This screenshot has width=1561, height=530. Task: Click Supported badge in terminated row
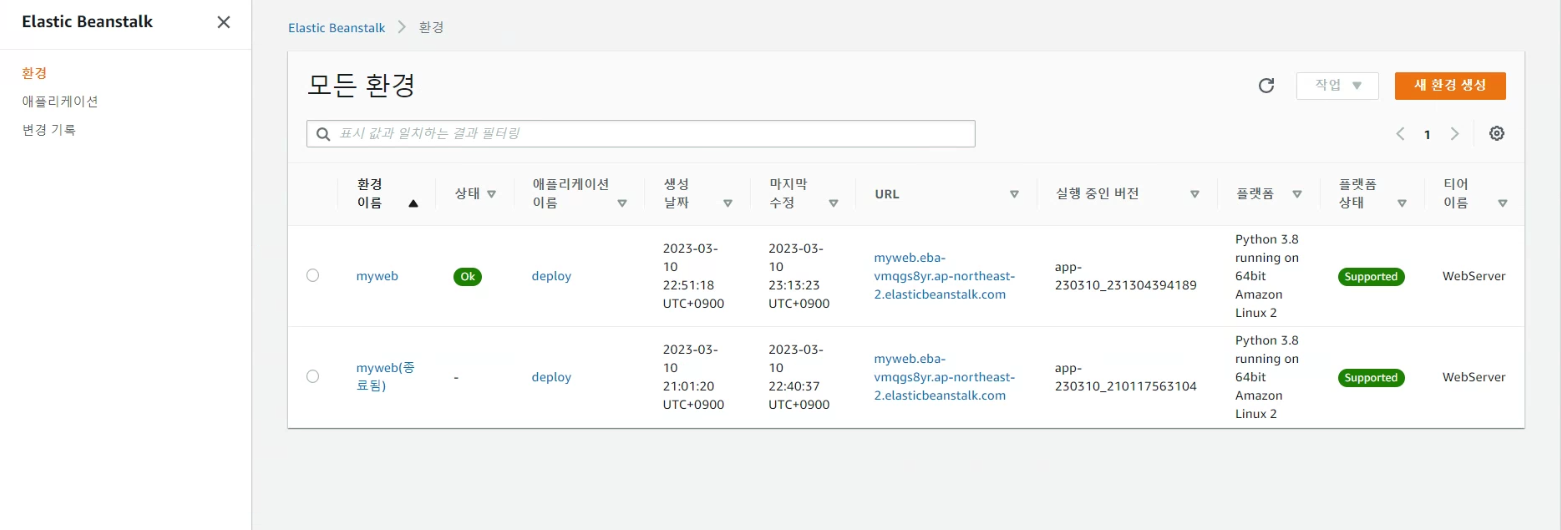(x=1371, y=378)
